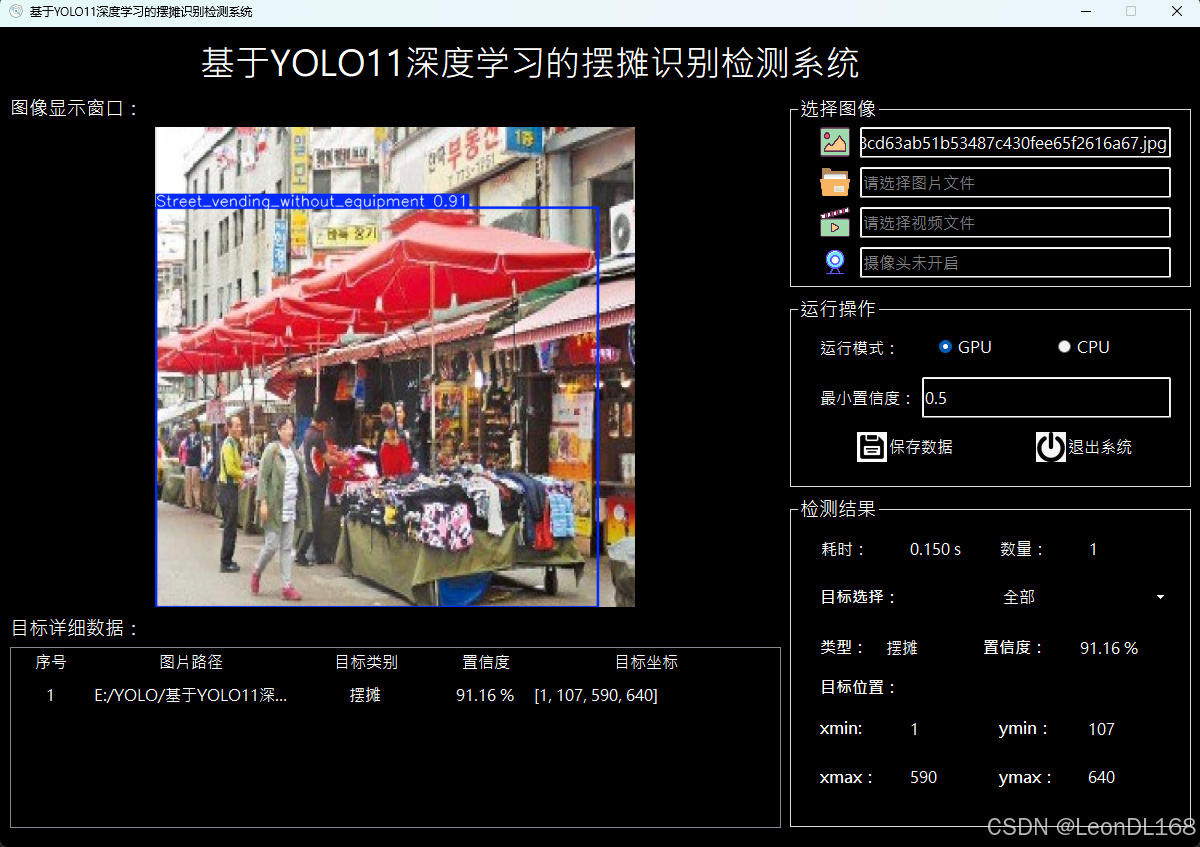Click the 目标类别 column header

[366, 662]
